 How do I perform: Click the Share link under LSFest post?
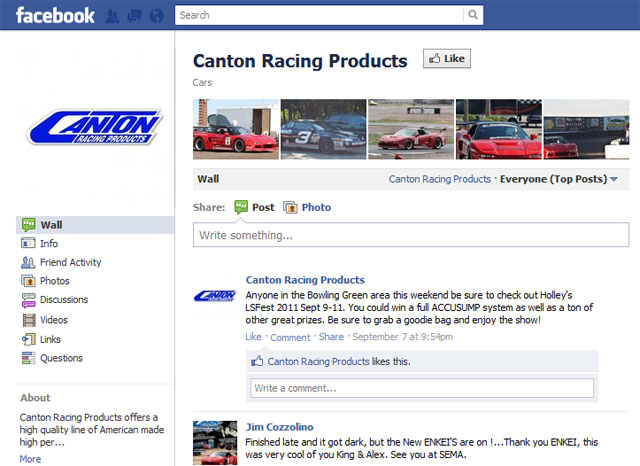(x=331, y=337)
